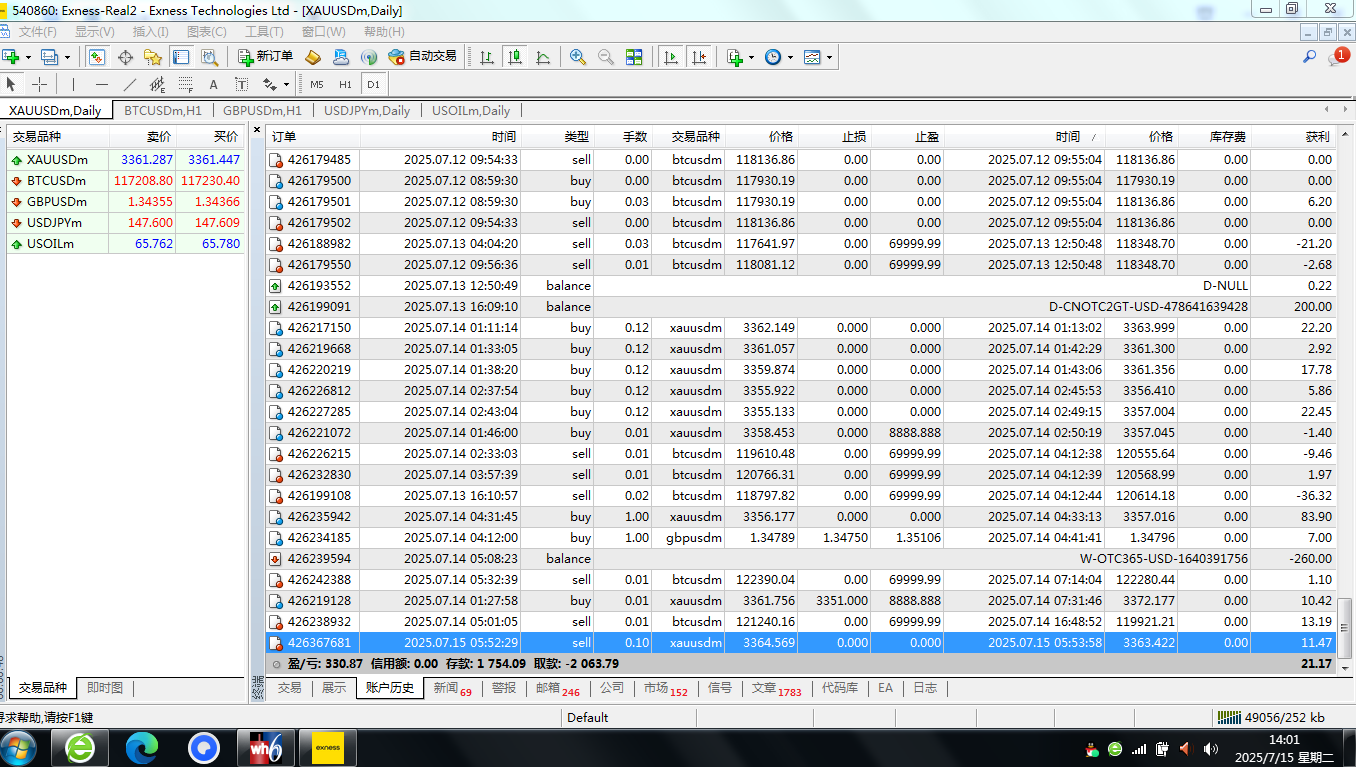Open chart periods clock icon

[773, 57]
